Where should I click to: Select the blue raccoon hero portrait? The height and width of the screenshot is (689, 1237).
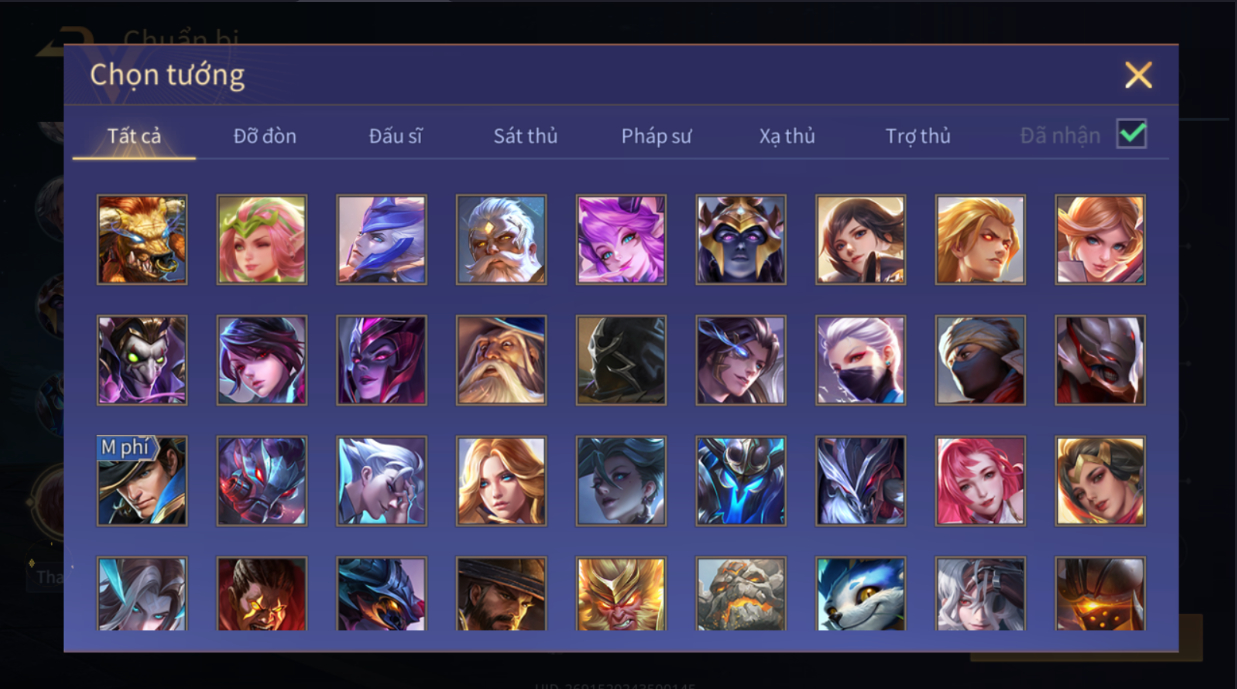(861, 594)
